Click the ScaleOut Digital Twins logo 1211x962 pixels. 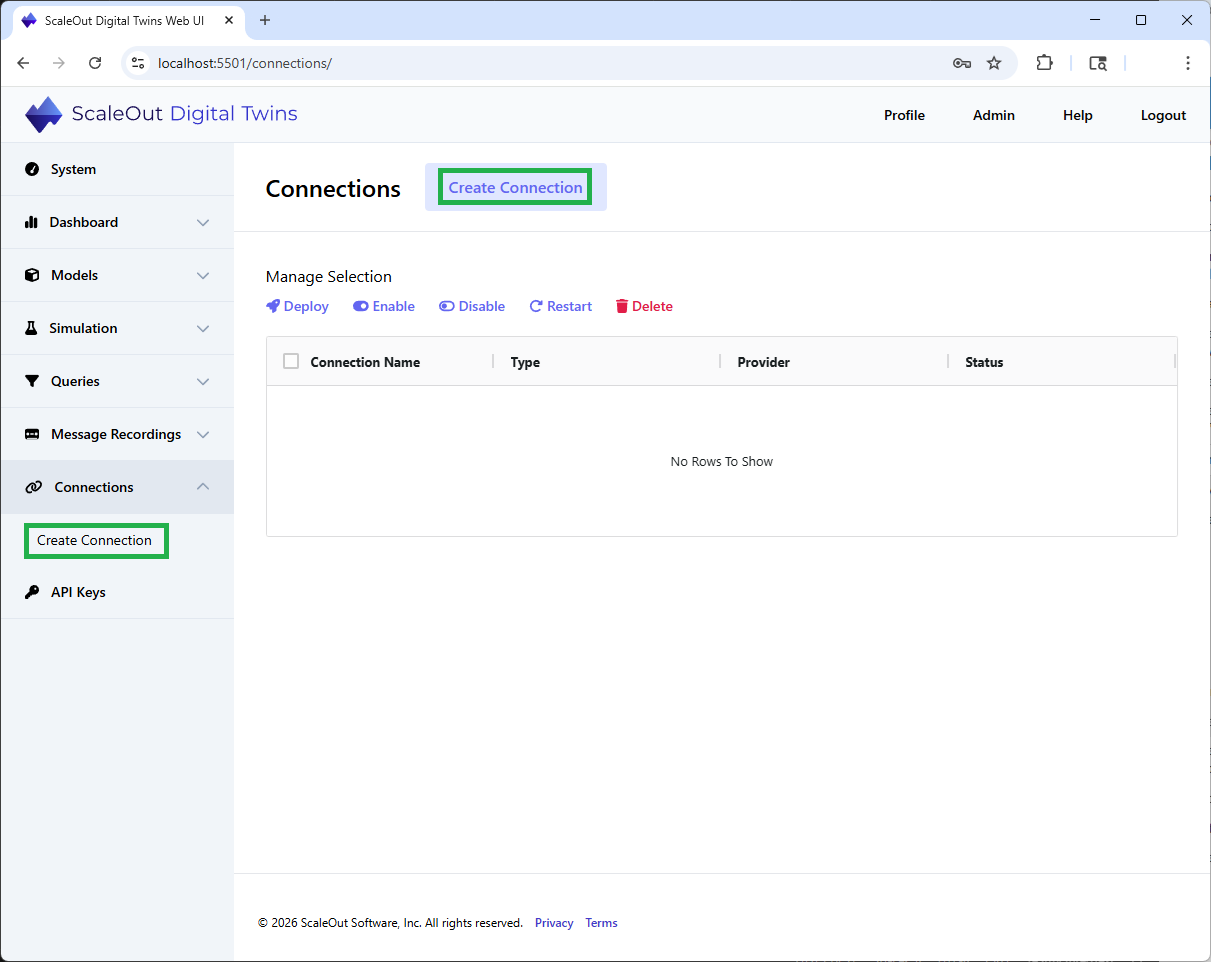tap(161, 114)
